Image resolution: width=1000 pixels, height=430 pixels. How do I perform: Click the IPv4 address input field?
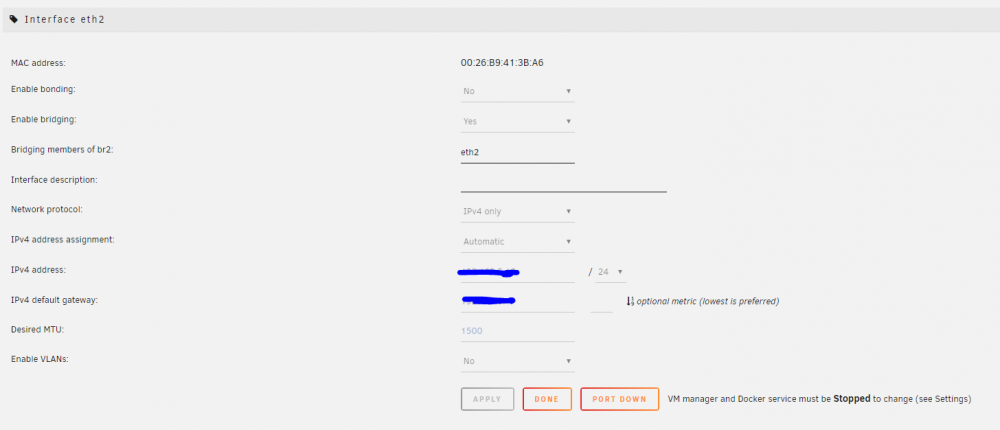(517, 272)
